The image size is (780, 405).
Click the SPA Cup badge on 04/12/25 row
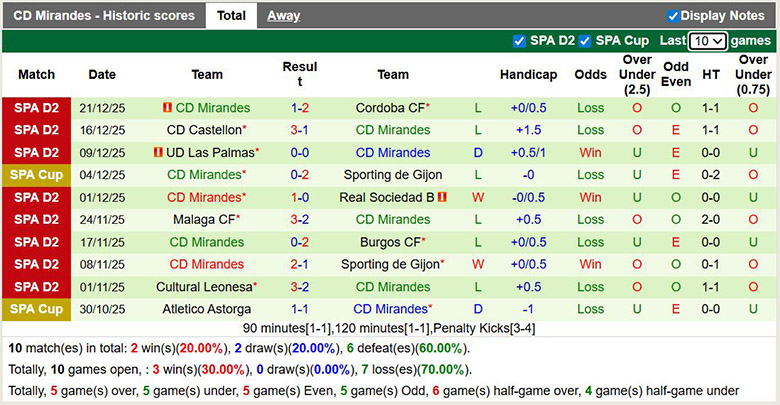coord(36,175)
